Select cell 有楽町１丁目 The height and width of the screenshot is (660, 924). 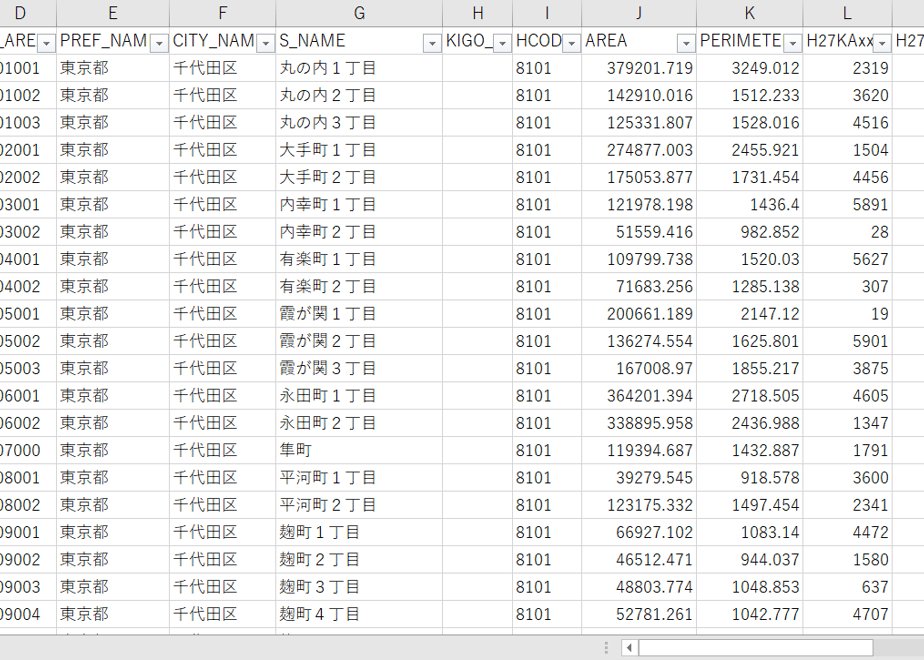[359, 259]
